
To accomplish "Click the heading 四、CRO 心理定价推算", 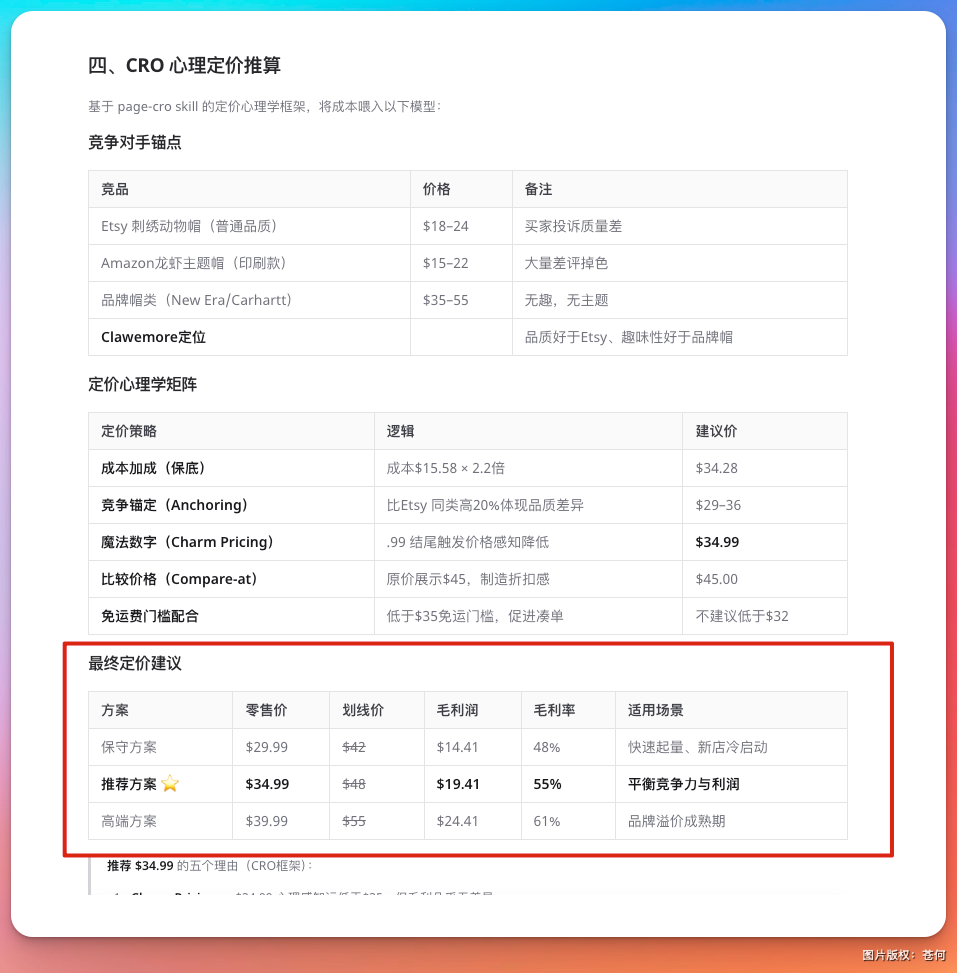I will [x=184, y=66].
